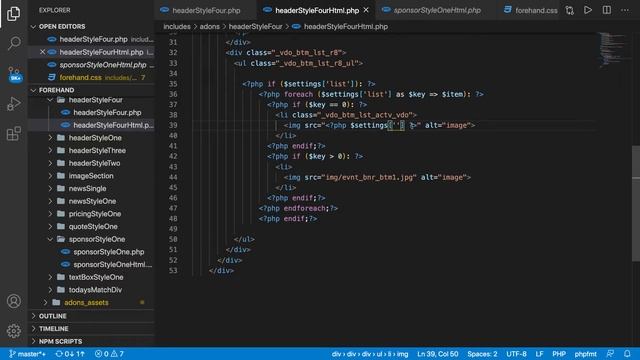Viewport: 640px width, 360px height.
Task: Change language mode PHP in status bar
Action: pos(559,354)
